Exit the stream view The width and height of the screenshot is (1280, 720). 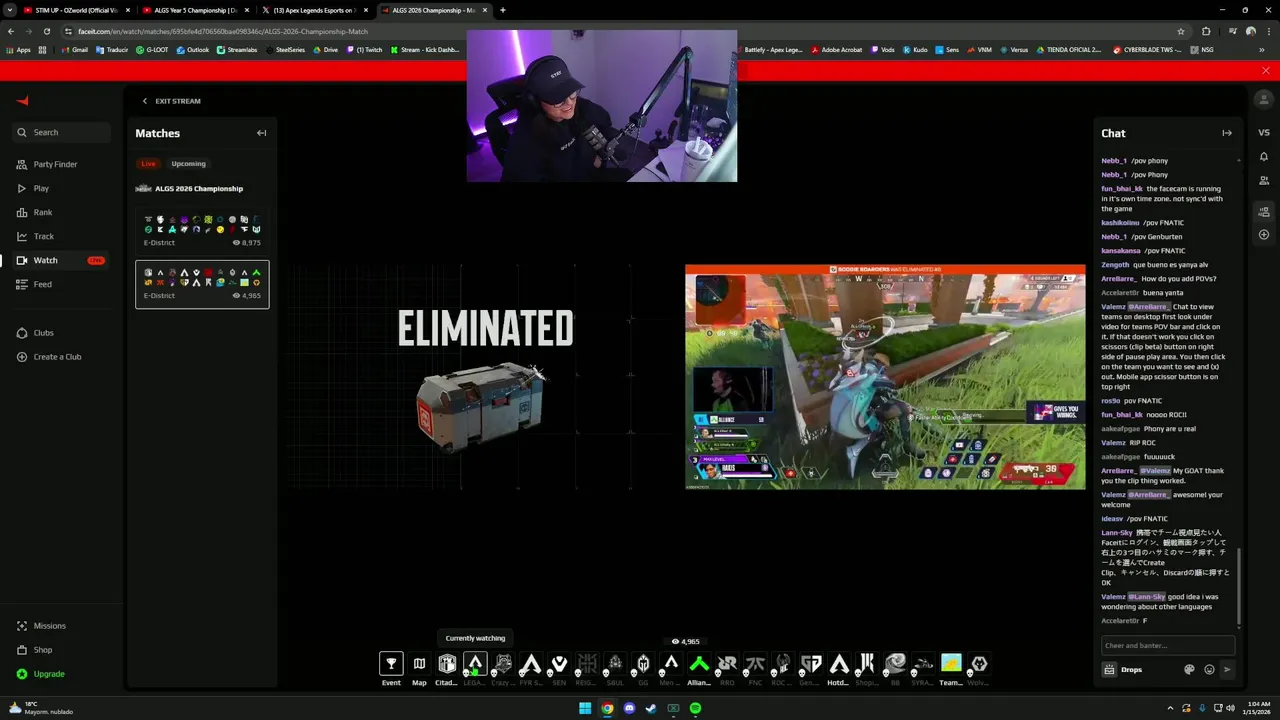[x=171, y=101]
